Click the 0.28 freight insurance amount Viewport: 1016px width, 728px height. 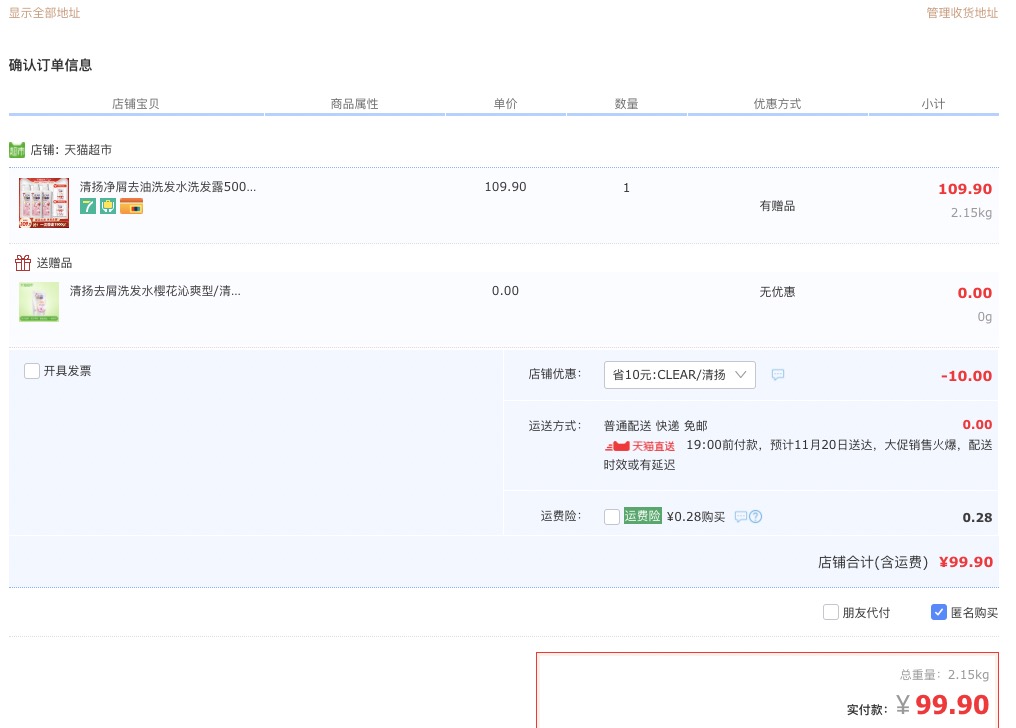[x=978, y=518]
